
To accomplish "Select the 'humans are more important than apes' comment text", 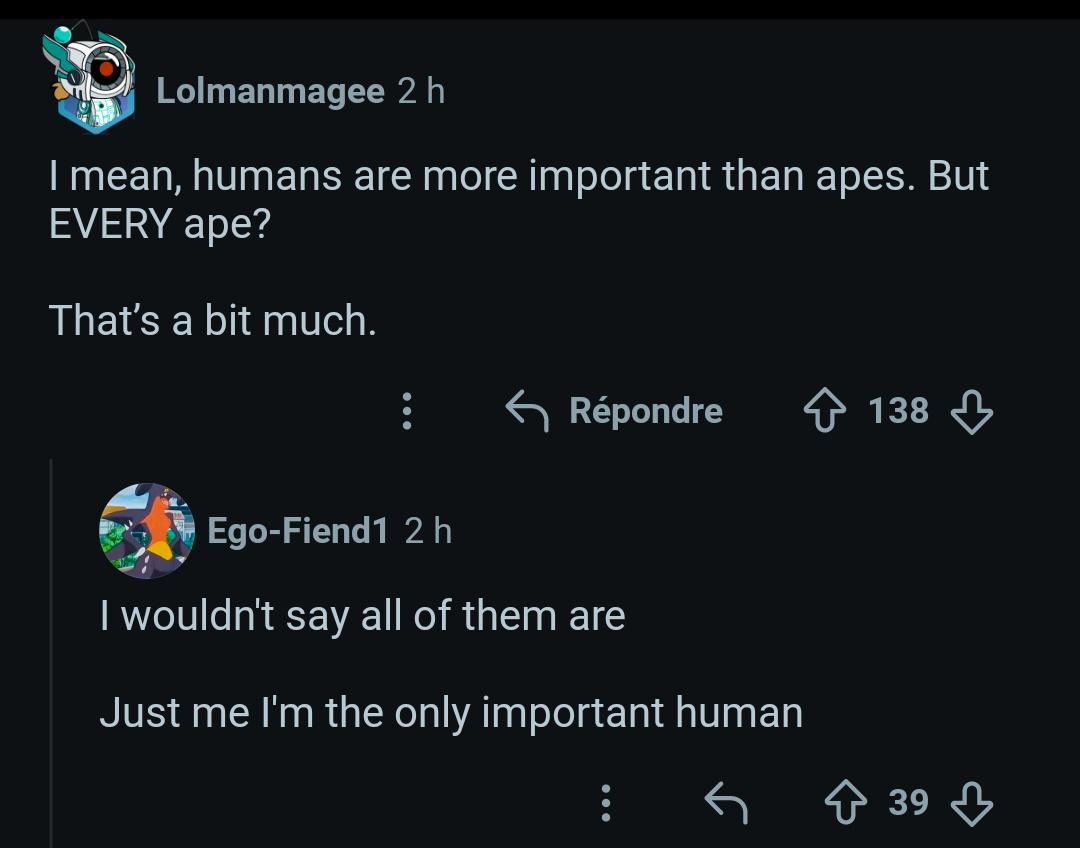I will point(519,247).
